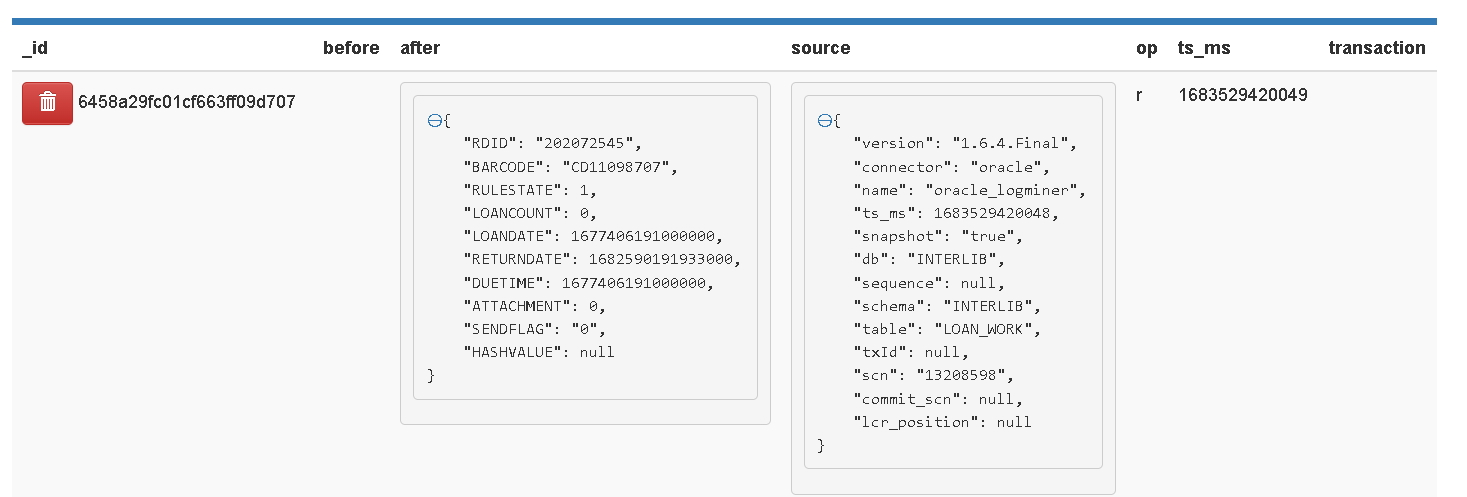This screenshot has width=1467, height=497.
Task: Click the 'after' column header
Action: (x=420, y=48)
